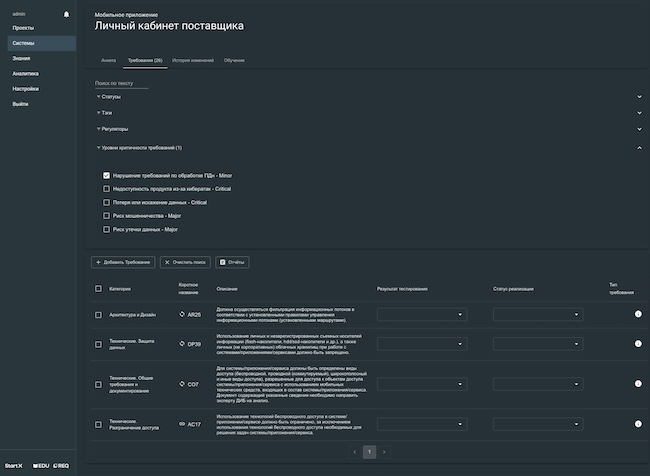The width and height of the screenshot is (650, 476).
Task: Open 'Аналитика' in the sidebar menu
Action: (26, 74)
